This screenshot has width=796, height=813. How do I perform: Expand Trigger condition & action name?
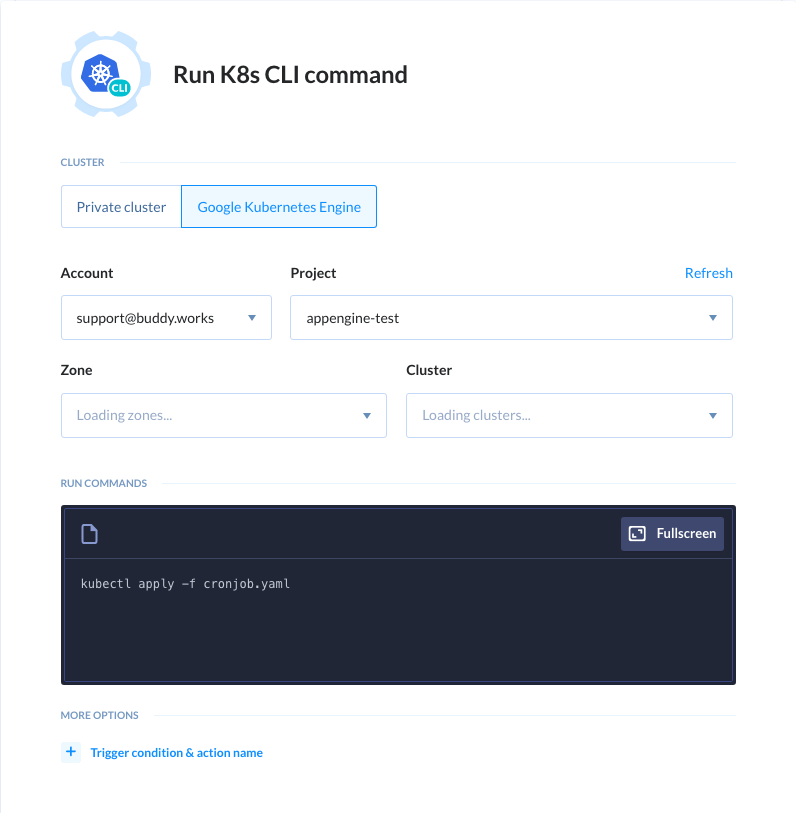coord(177,752)
